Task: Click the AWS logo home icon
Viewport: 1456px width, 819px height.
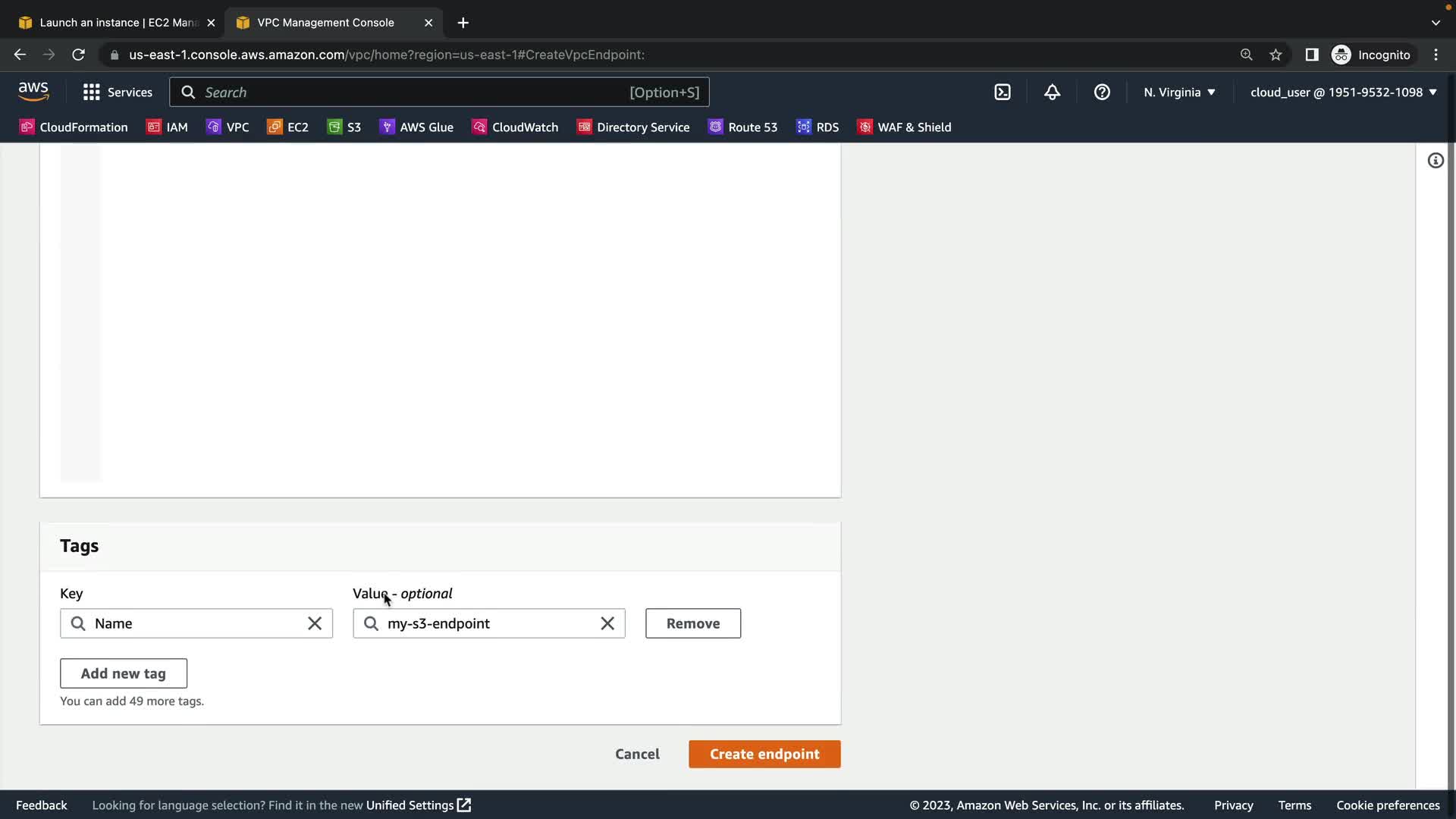Action: [x=33, y=92]
